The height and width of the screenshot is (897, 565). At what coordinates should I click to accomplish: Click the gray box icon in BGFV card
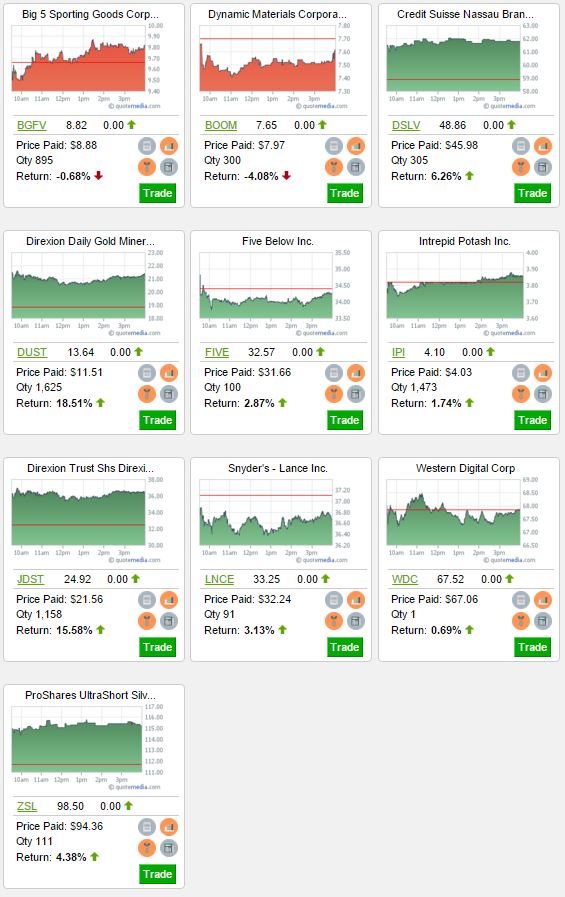[169, 167]
